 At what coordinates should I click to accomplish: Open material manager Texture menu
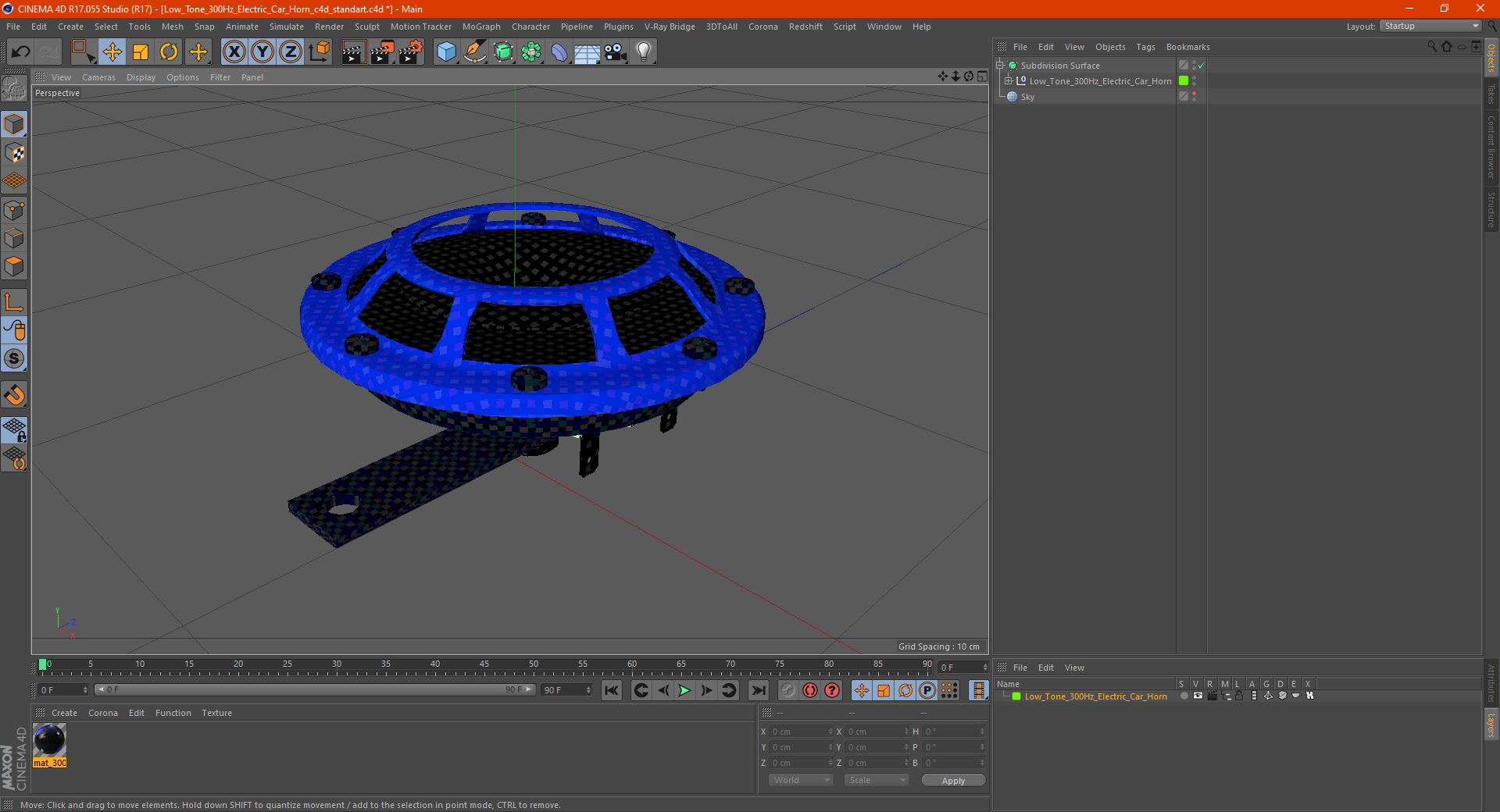point(216,713)
